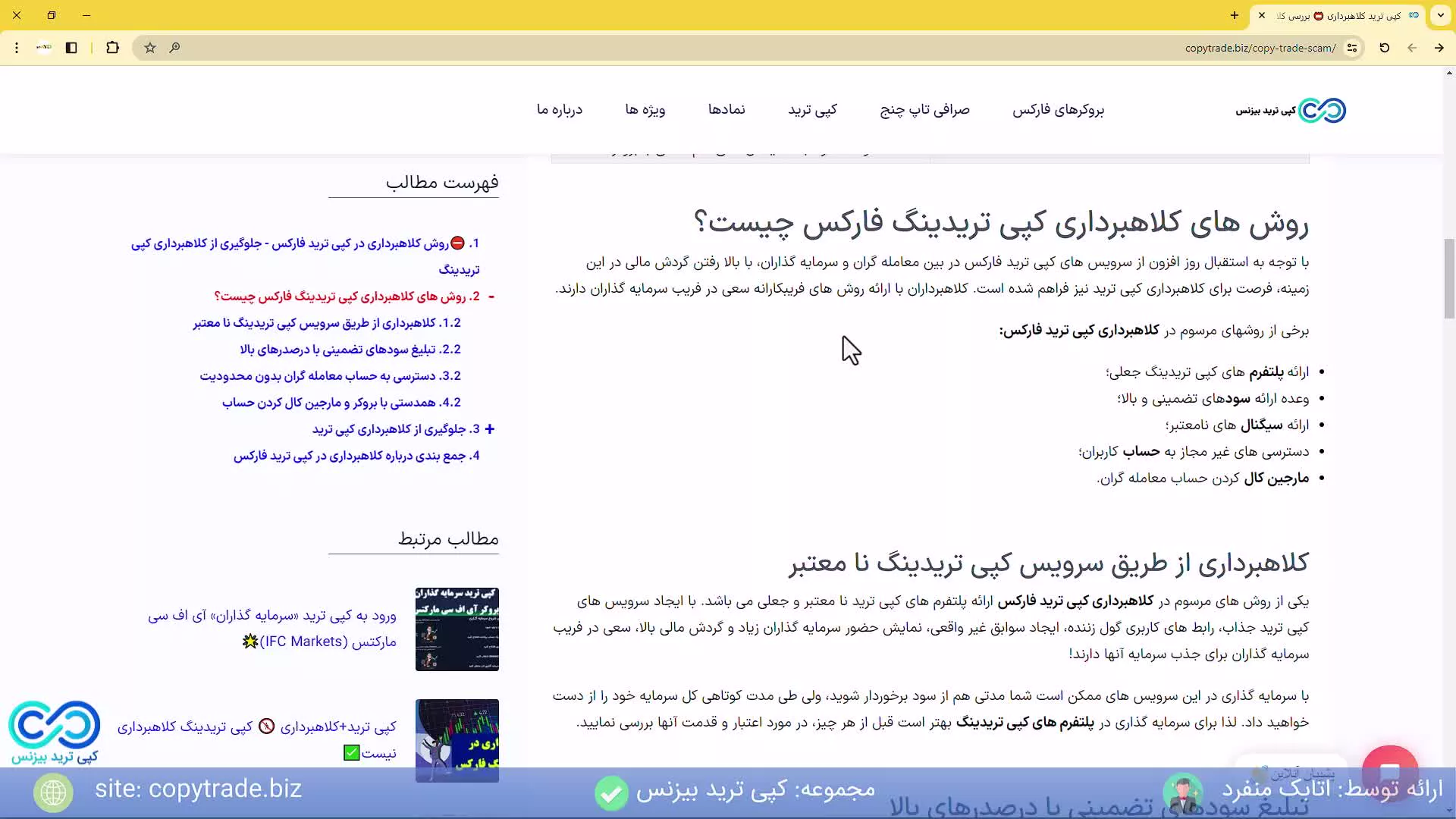Open the browser extensions puzzle icon
Viewport: 1456px width, 819px height.
coord(112,48)
